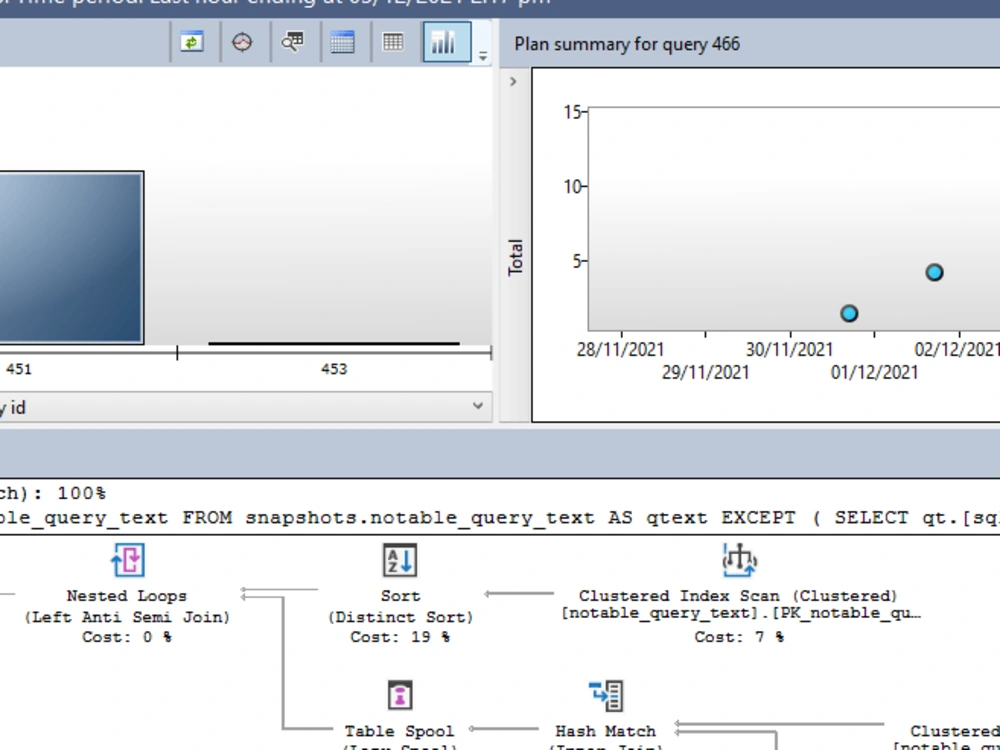Image resolution: width=1000 pixels, height=750 pixels.
Task: Expand the plan summary side chevron
Action: (513, 82)
